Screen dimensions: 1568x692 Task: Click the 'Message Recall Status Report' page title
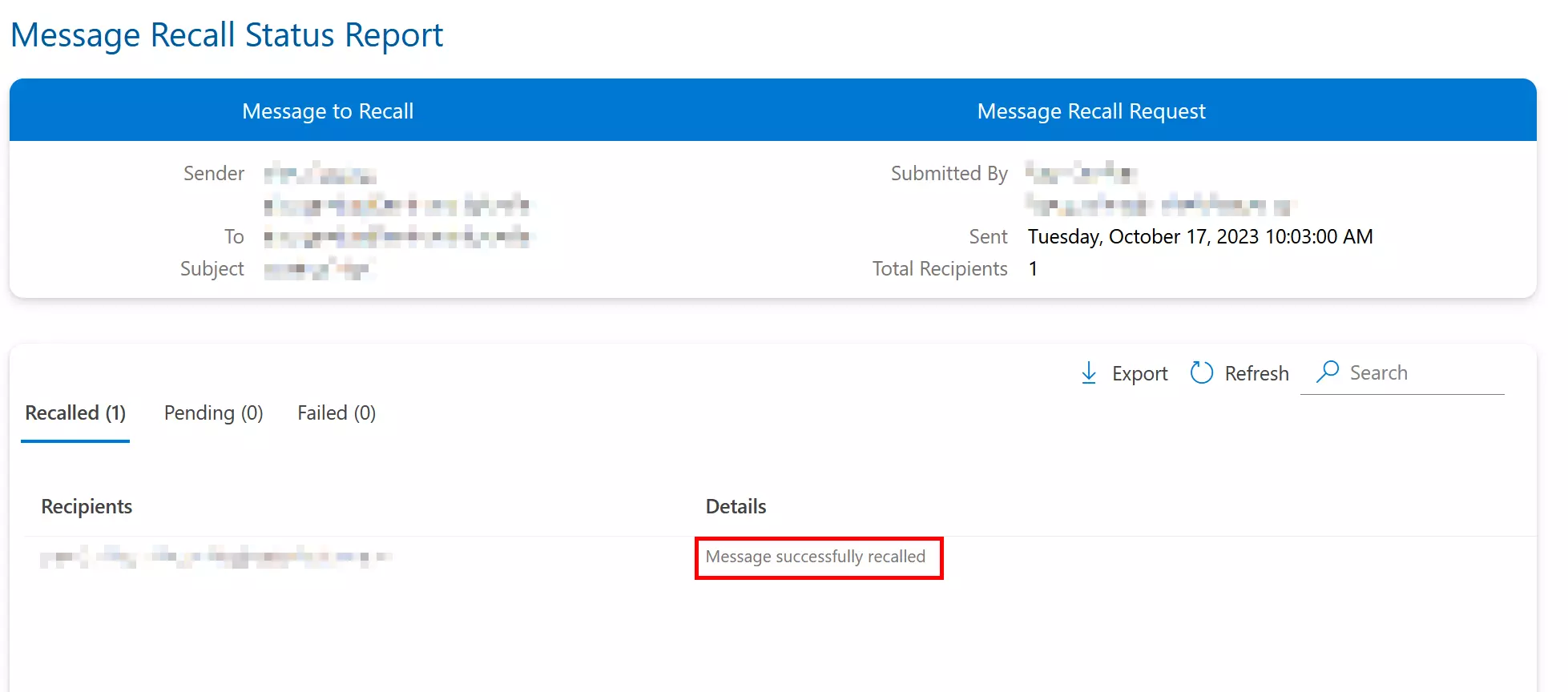[x=227, y=36]
